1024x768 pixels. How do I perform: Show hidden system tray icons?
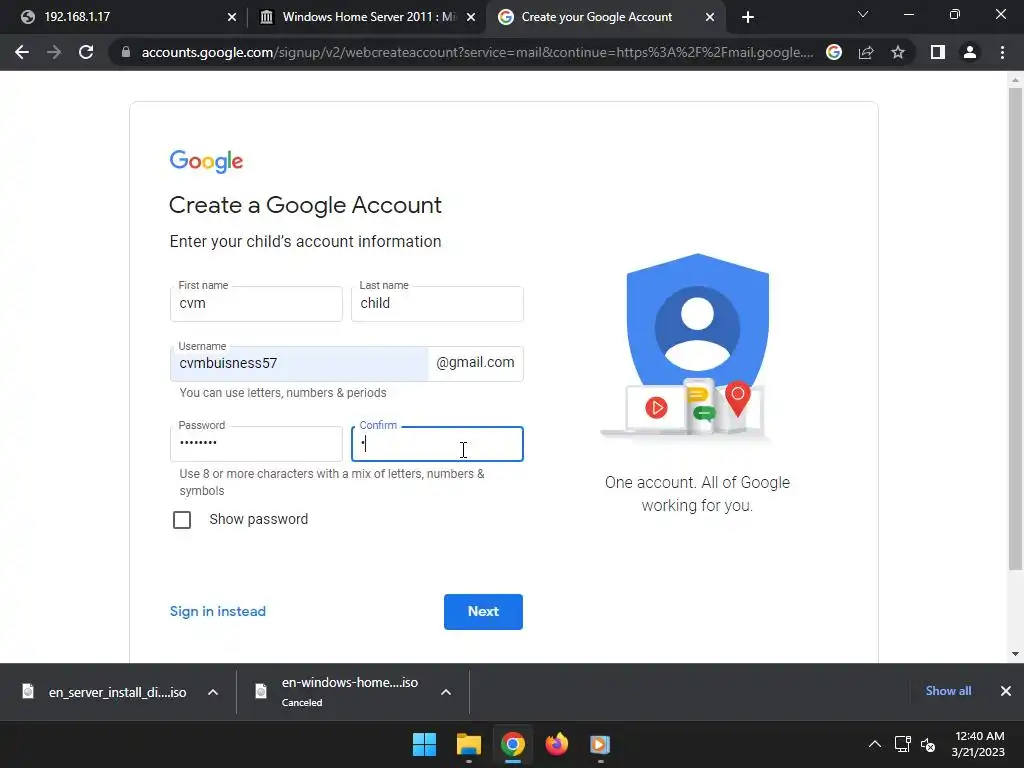click(874, 744)
